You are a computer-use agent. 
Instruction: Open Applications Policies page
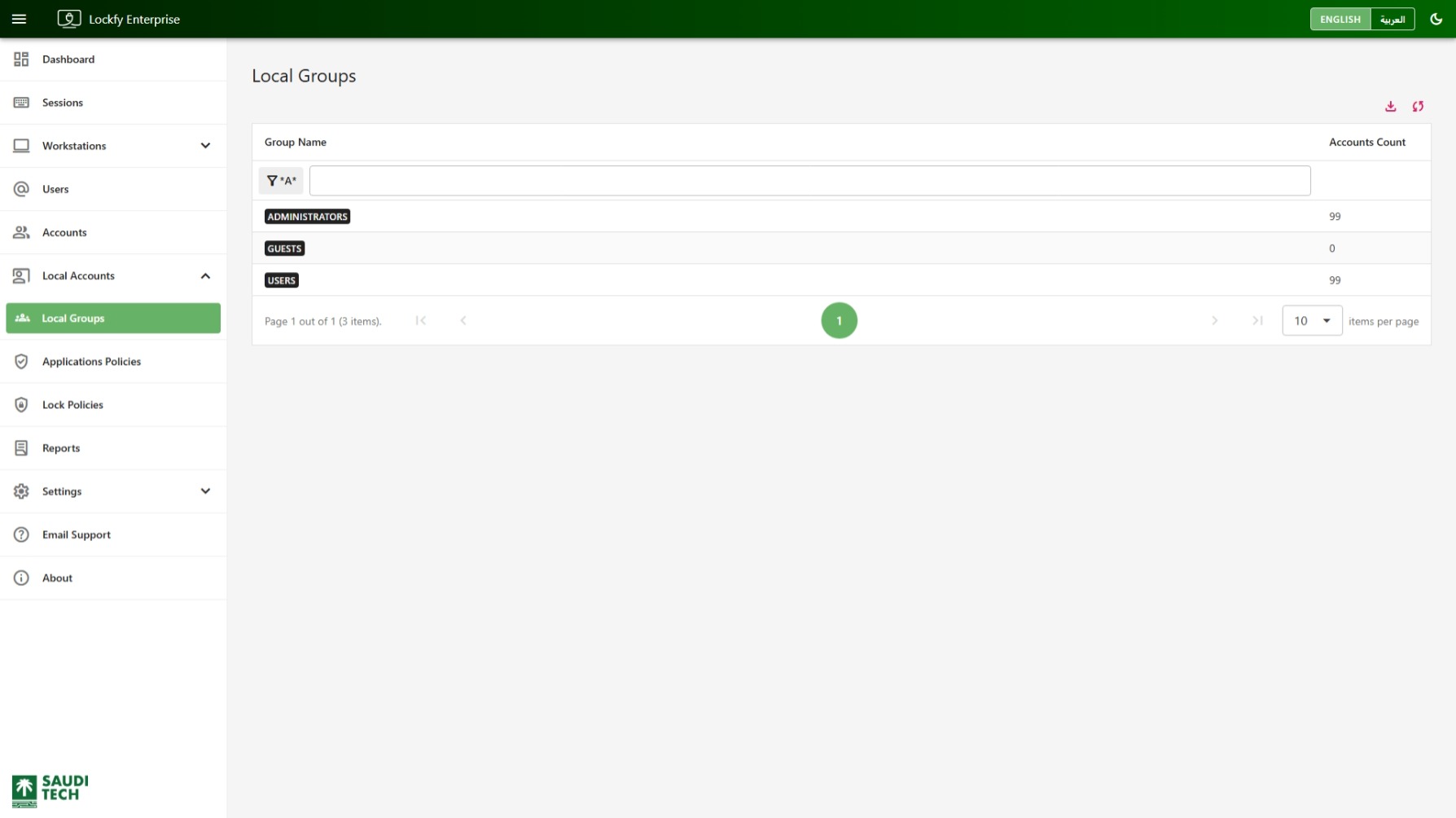click(113, 362)
